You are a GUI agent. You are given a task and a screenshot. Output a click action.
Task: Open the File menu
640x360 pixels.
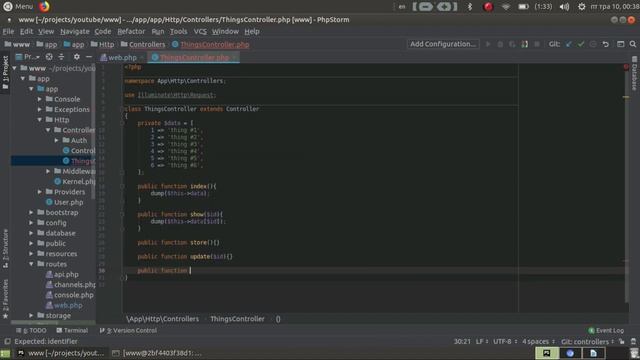(8, 31)
